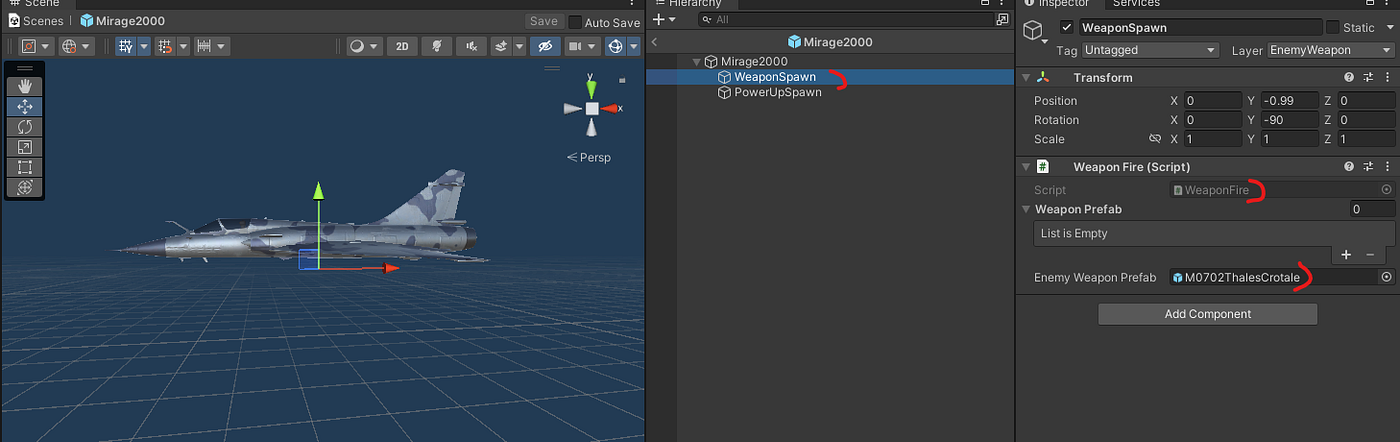Toggle pivot/center tool handle position

pyautogui.click(x=34, y=46)
